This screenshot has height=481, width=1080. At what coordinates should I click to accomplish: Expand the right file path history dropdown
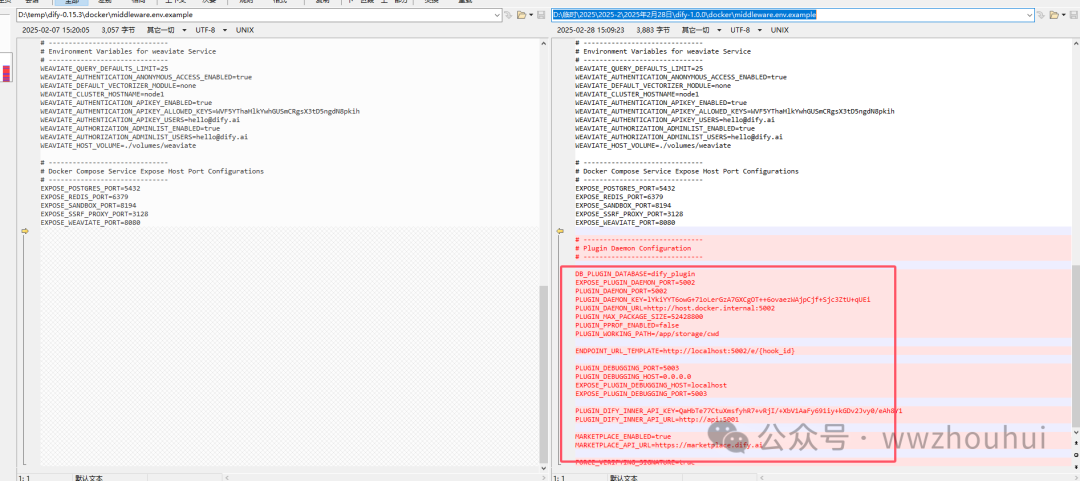1028,16
